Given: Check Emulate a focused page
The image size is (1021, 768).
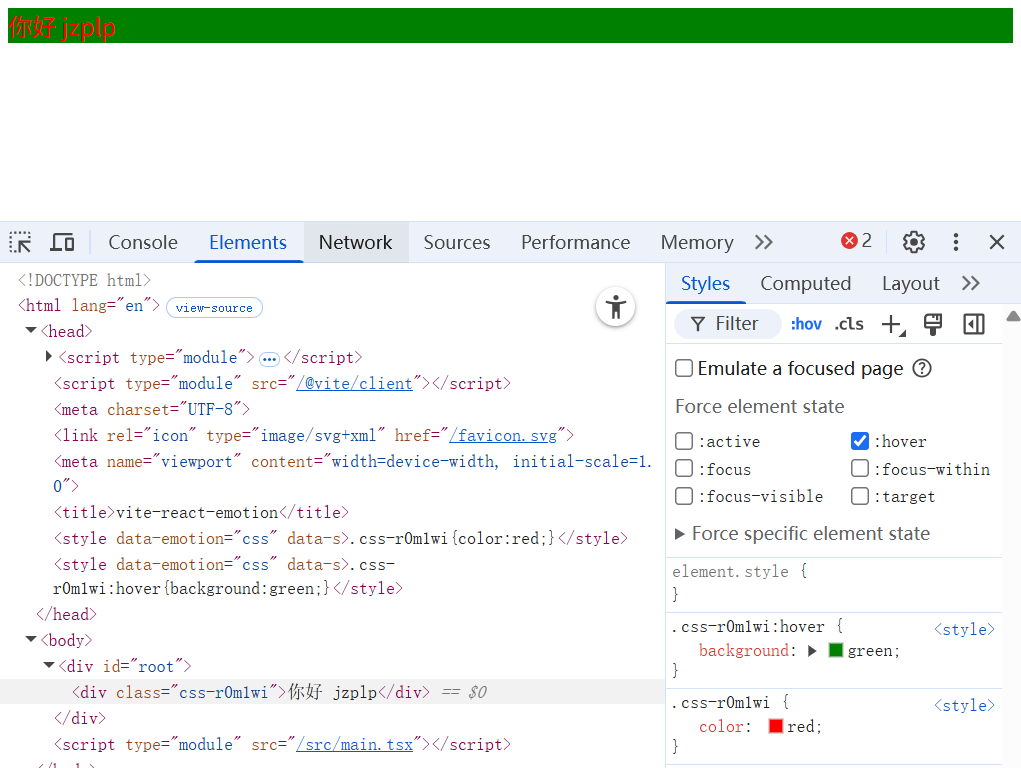Looking at the screenshot, I should tap(684, 368).
